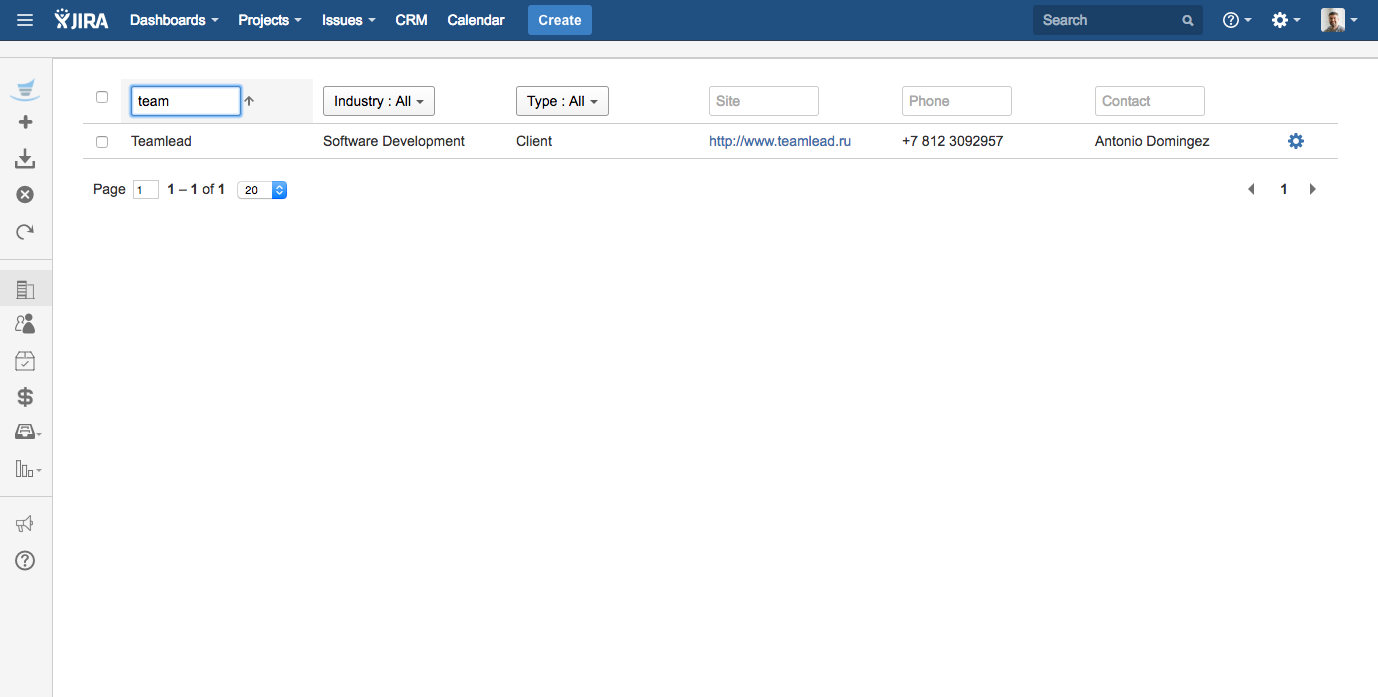Click the circled X icon in sidebar

(26, 195)
